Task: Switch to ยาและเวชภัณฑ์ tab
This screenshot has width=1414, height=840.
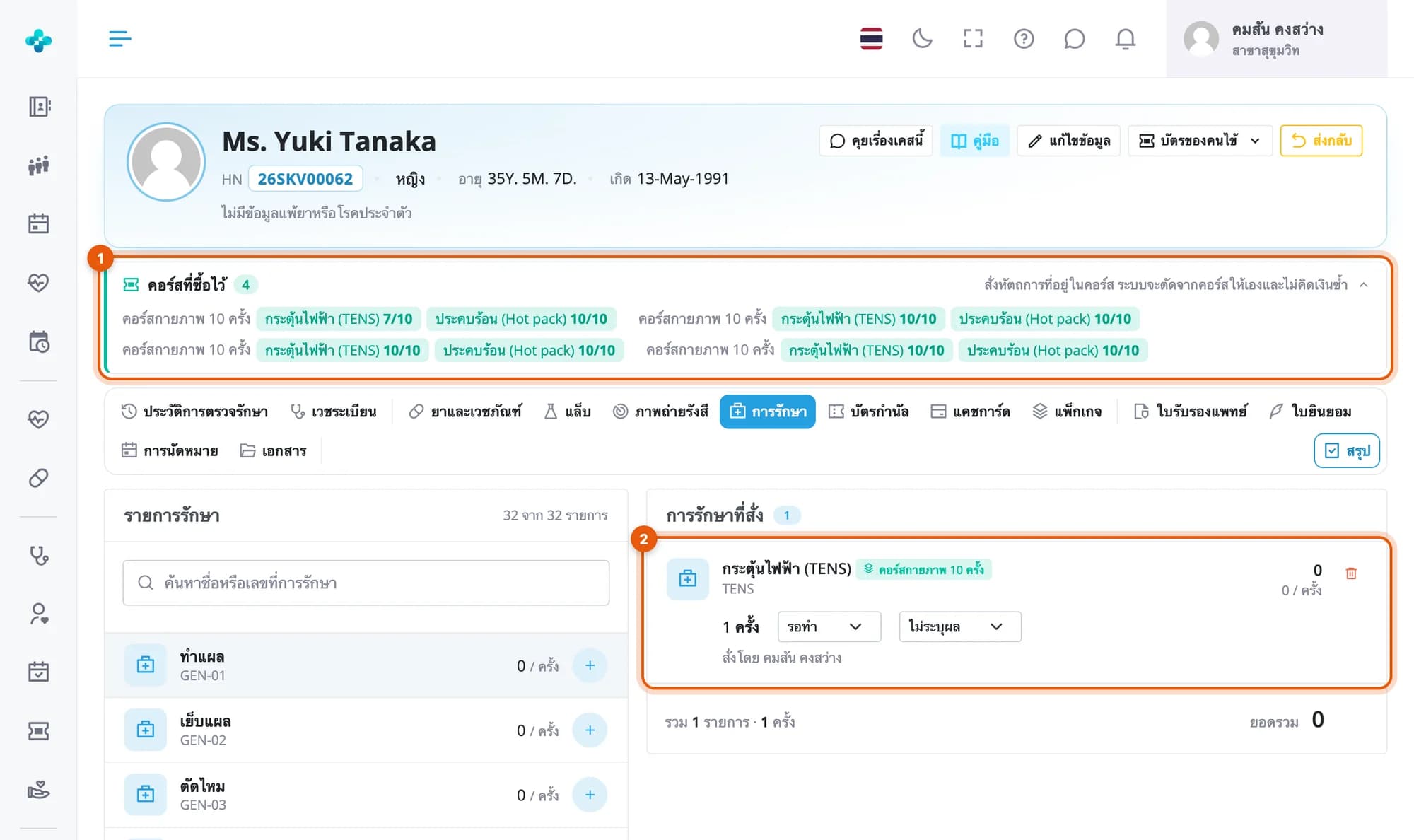Action: [465, 412]
